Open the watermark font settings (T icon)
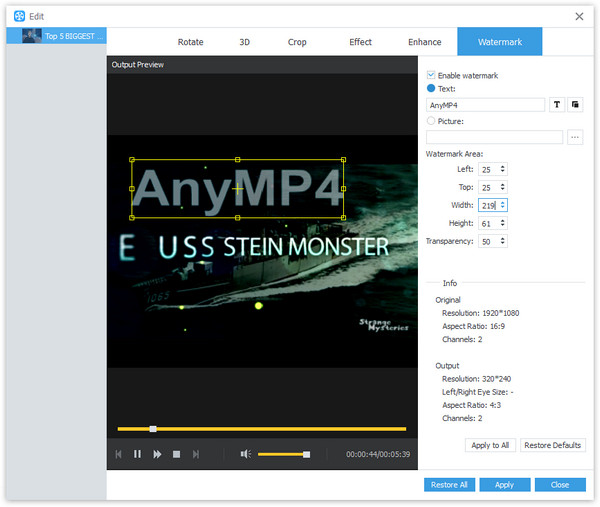Viewport: 600px width, 507px height. point(557,104)
